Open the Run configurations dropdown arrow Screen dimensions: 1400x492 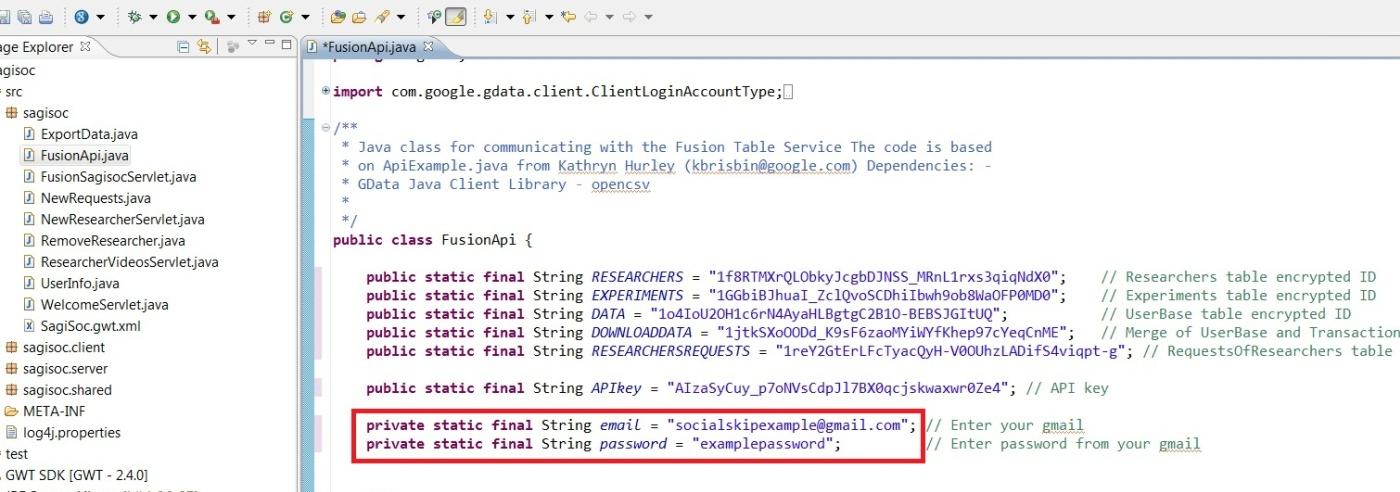192,16
